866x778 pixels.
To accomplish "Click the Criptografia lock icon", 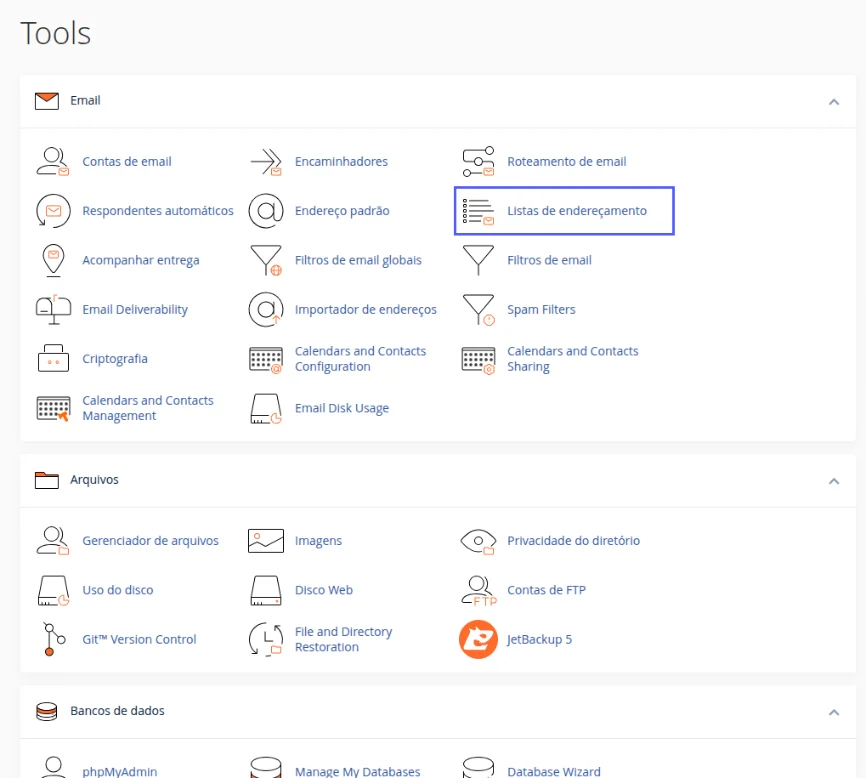I will point(53,358).
